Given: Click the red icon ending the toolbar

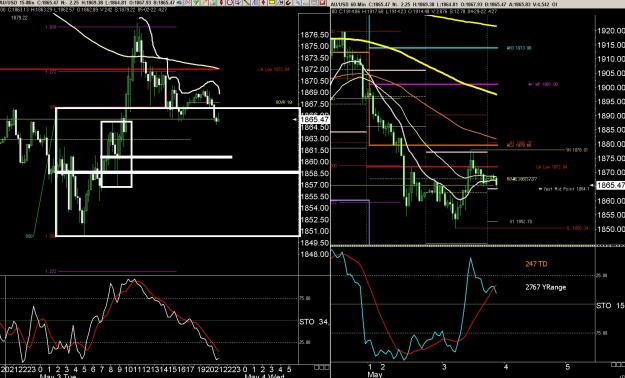Looking at the screenshot, I should (322, 2).
